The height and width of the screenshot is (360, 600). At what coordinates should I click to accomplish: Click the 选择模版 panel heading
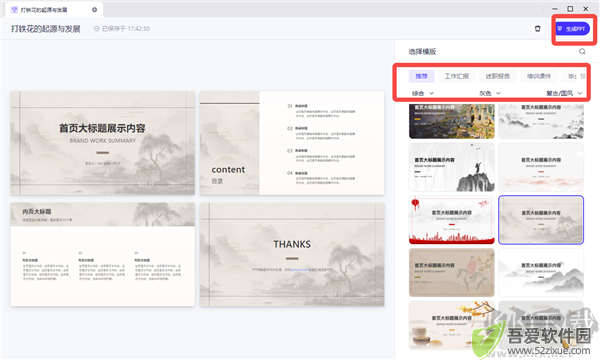pyautogui.click(x=422, y=52)
